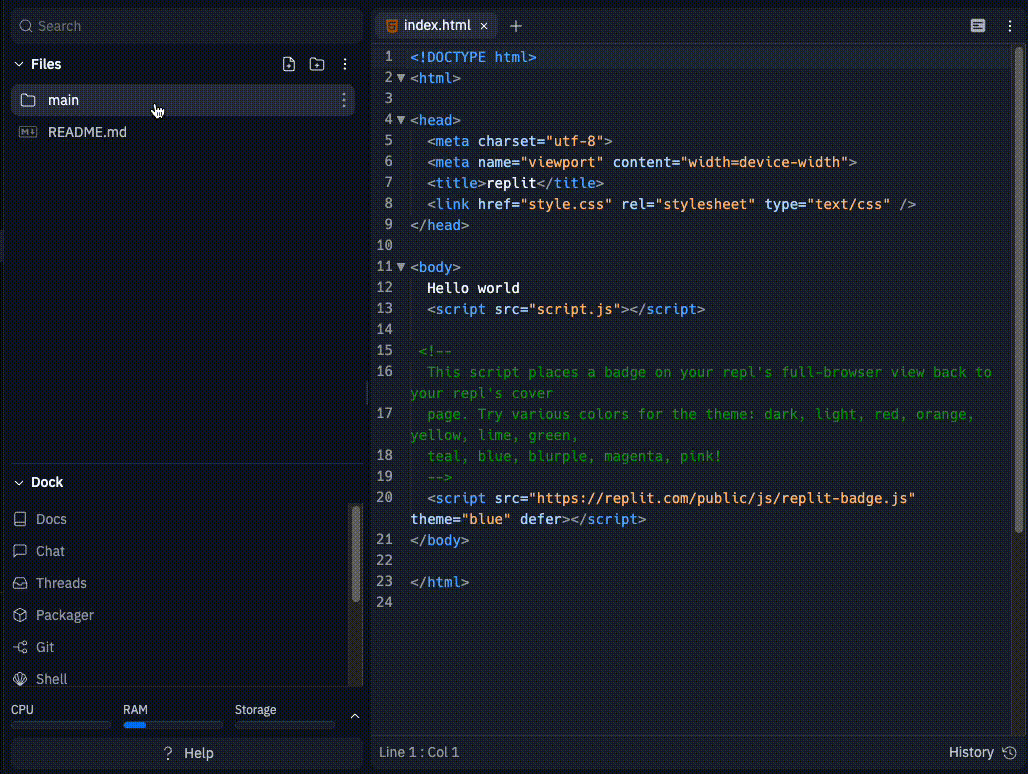Select the main folder row
1028x774 pixels.
pos(183,100)
